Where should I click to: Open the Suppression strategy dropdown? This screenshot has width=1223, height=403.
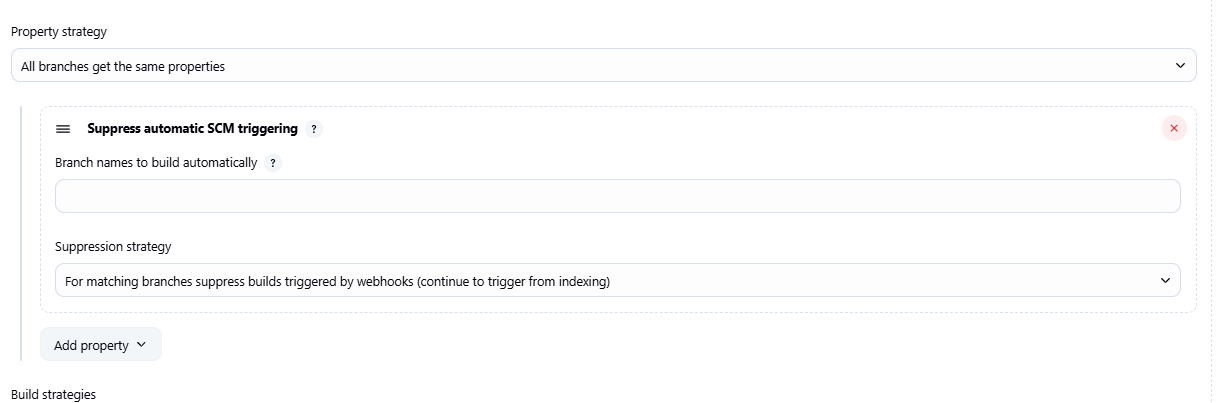[x=617, y=281]
